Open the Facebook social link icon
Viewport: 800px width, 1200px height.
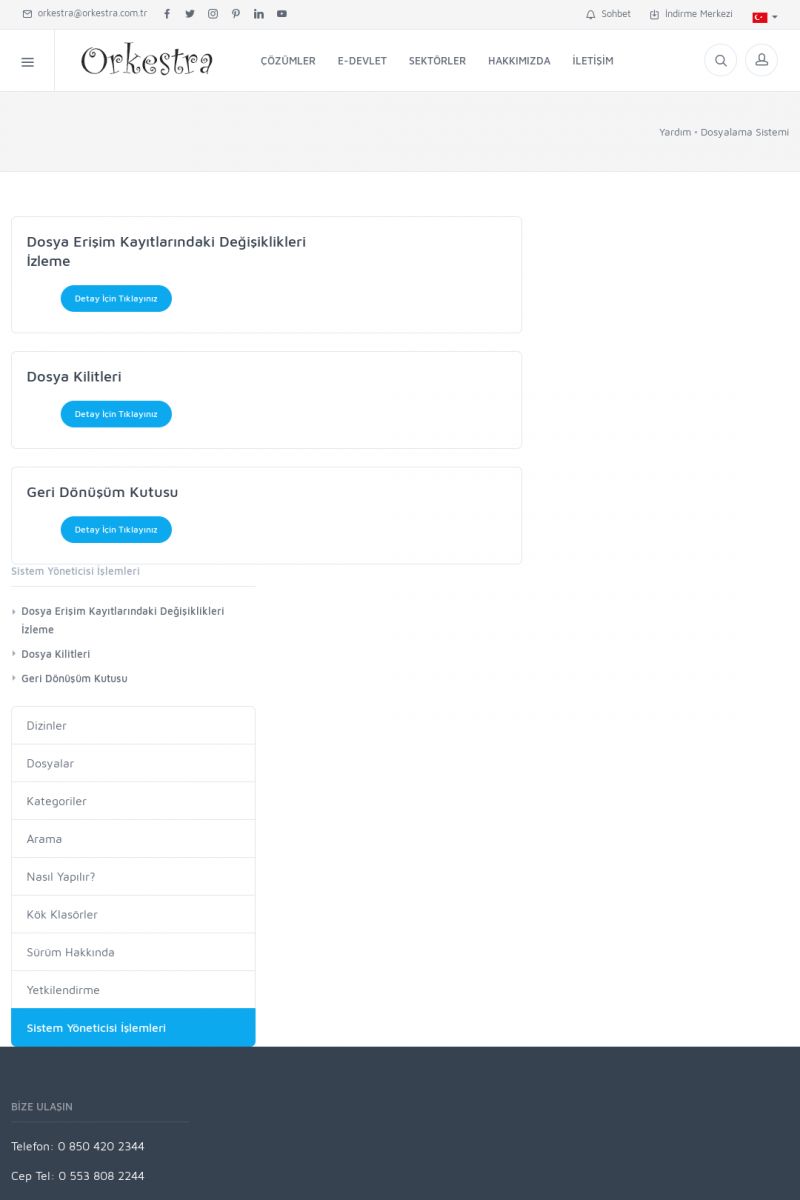[167, 14]
